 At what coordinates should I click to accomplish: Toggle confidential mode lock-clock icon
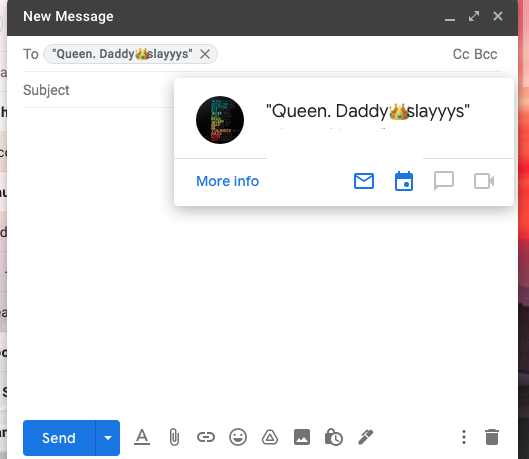pyautogui.click(x=334, y=437)
